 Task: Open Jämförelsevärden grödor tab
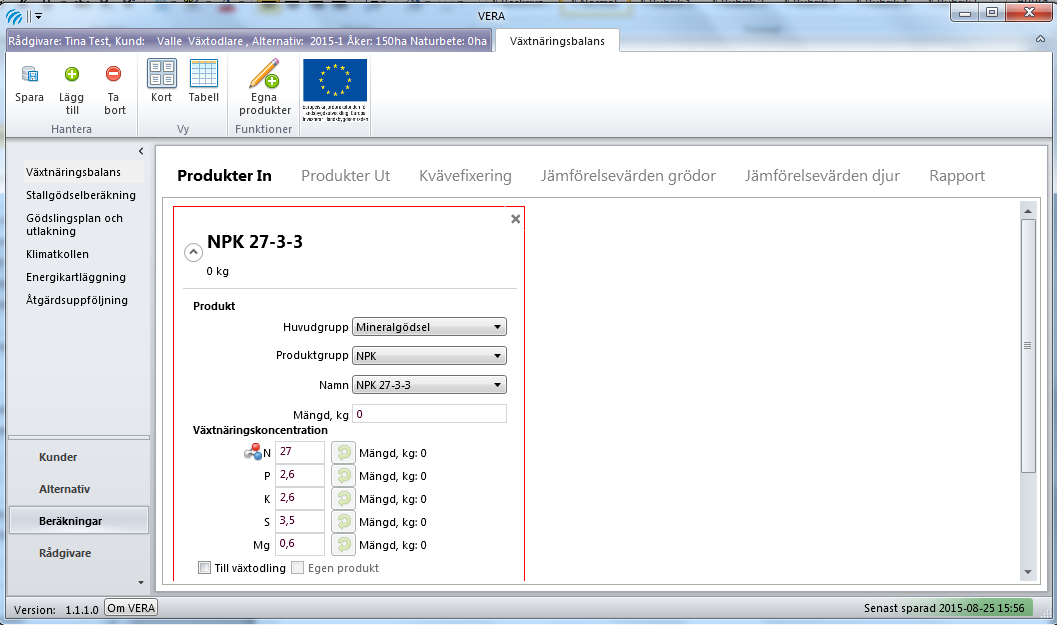pyautogui.click(x=628, y=176)
